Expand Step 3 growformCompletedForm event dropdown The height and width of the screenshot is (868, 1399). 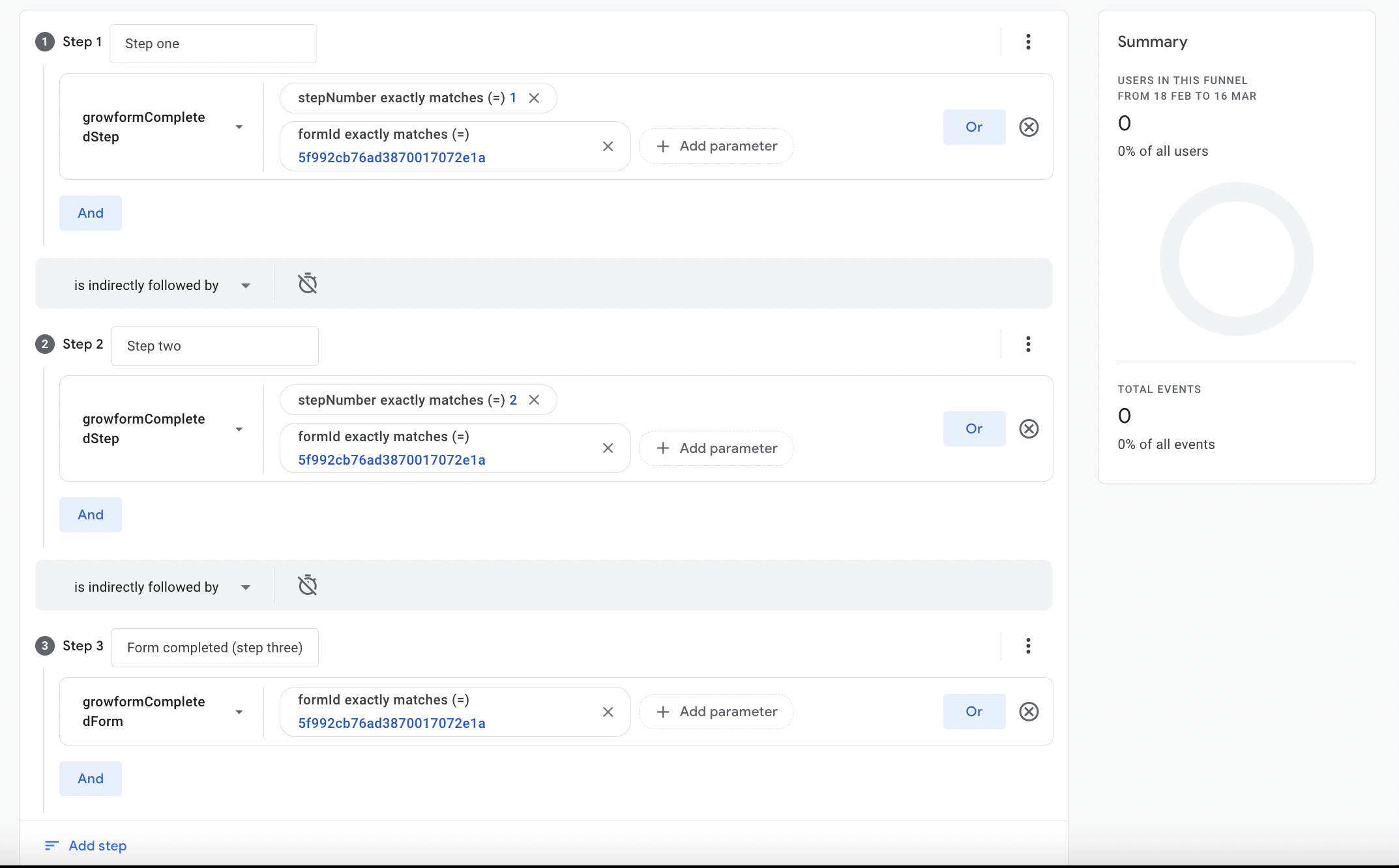coord(239,712)
